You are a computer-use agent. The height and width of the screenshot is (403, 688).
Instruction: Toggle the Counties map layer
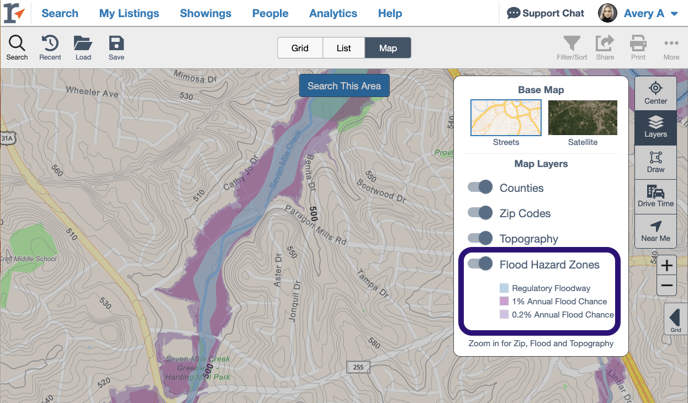pos(481,187)
